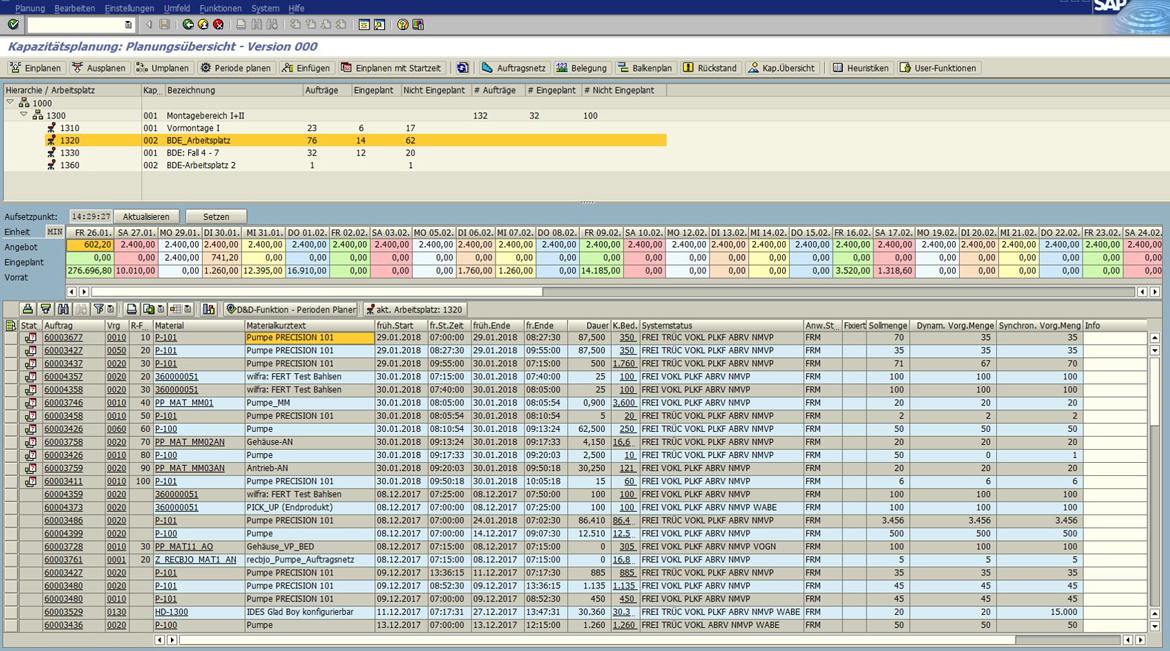Click the red Cancel icon
Image resolution: width=1170 pixels, height=651 pixels.
219,25
